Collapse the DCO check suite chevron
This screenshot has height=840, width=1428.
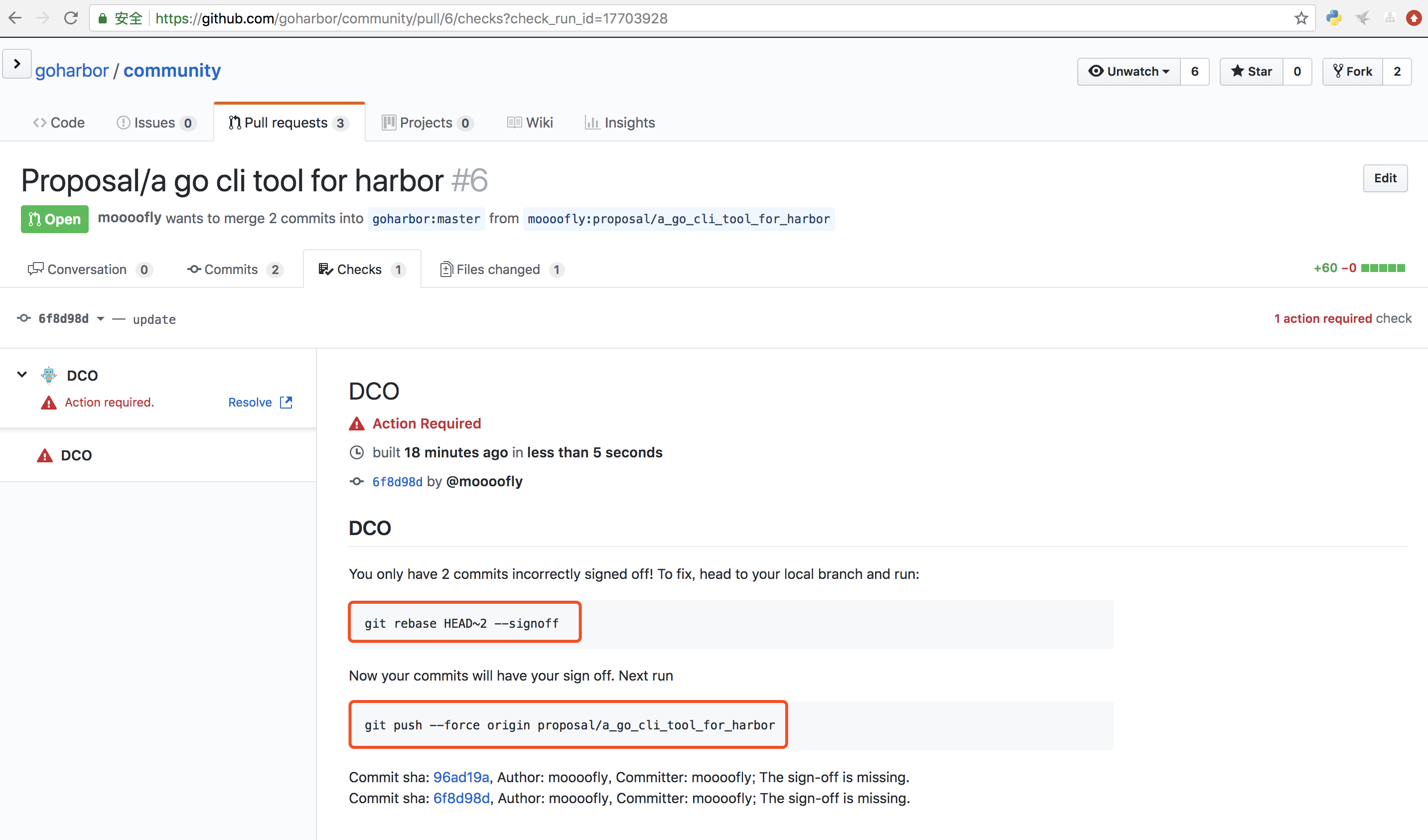coord(22,375)
